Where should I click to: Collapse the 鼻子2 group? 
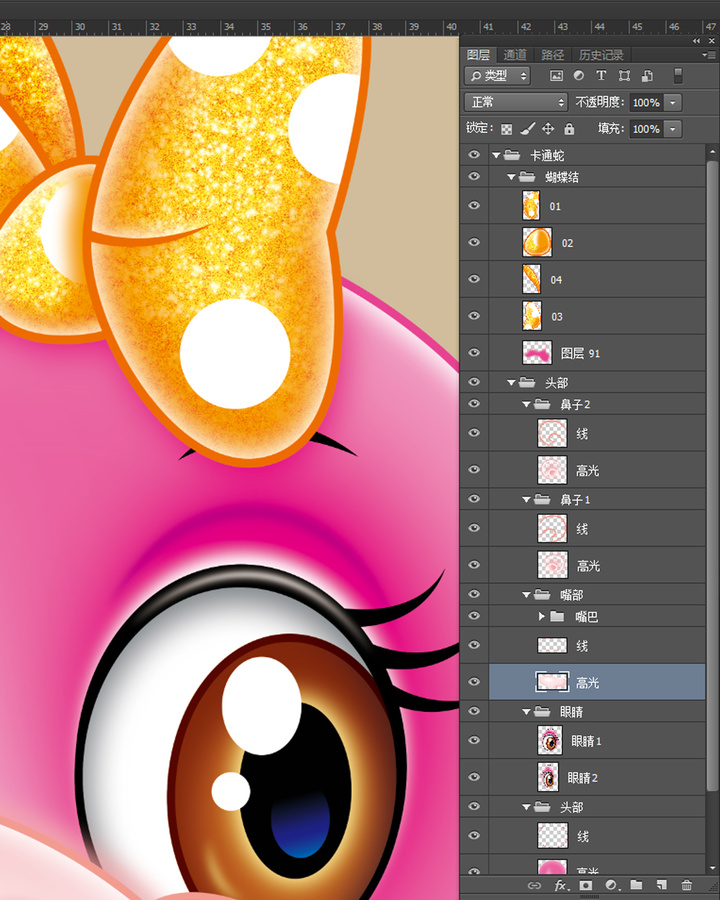[526, 405]
